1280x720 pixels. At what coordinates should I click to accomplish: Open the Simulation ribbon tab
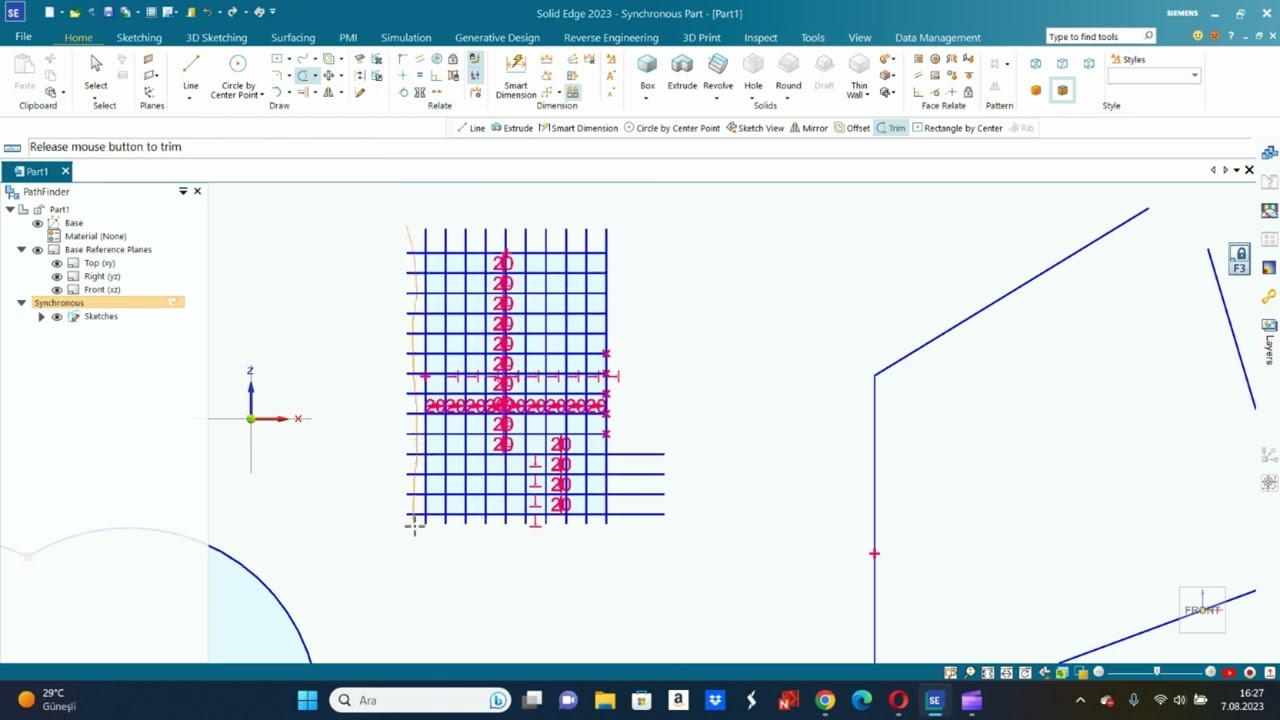[x=406, y=37]
